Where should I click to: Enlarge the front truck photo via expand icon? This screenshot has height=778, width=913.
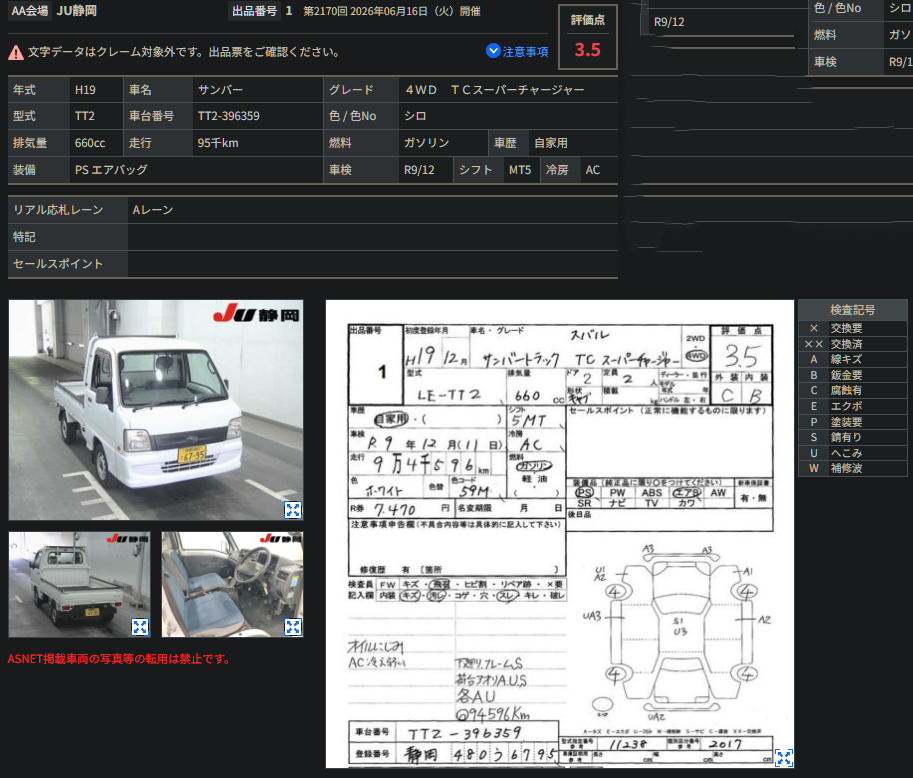(293, 510)
